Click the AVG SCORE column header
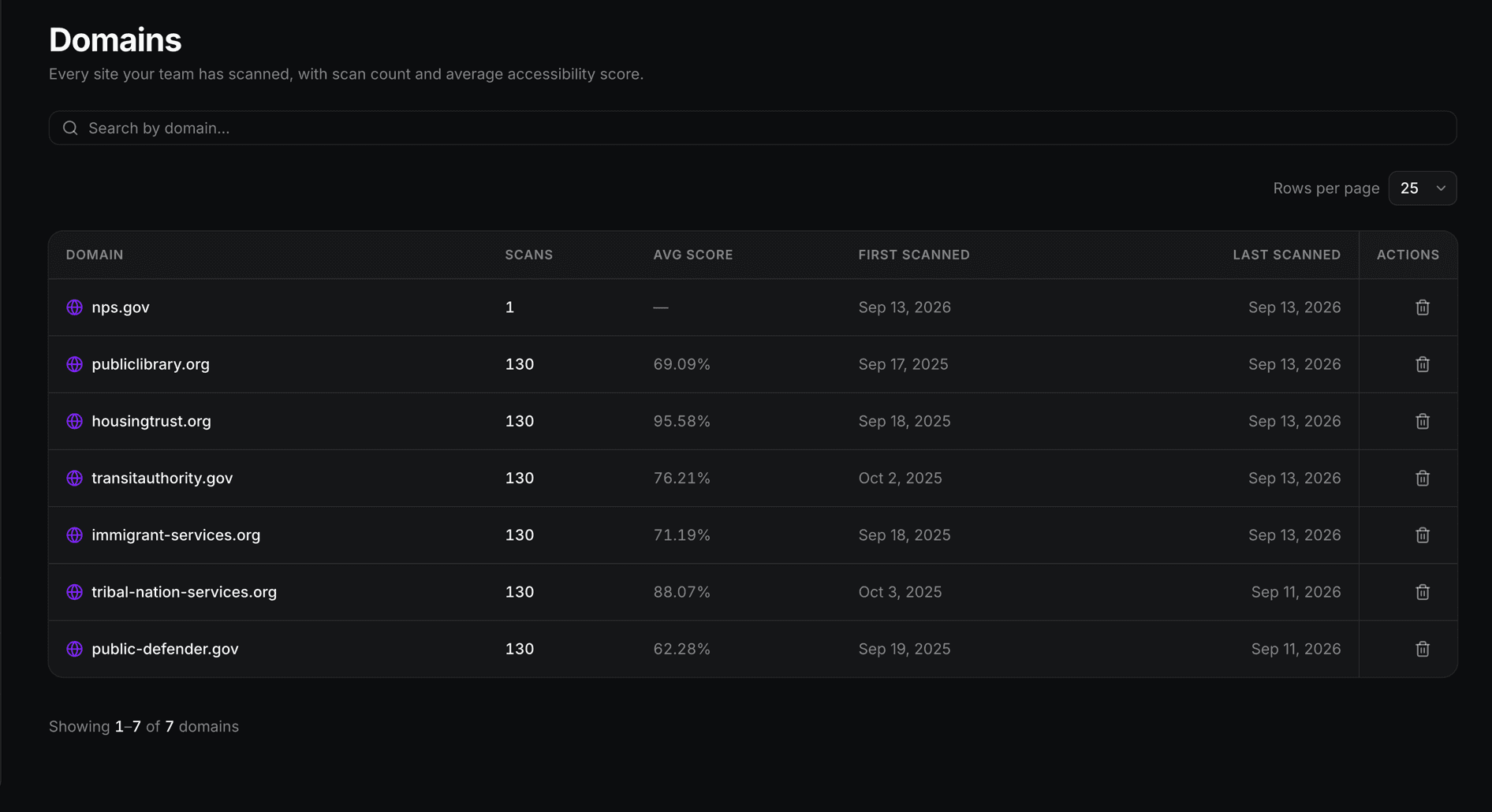The height and width of the screenshot is (812, 1492). 693,255
